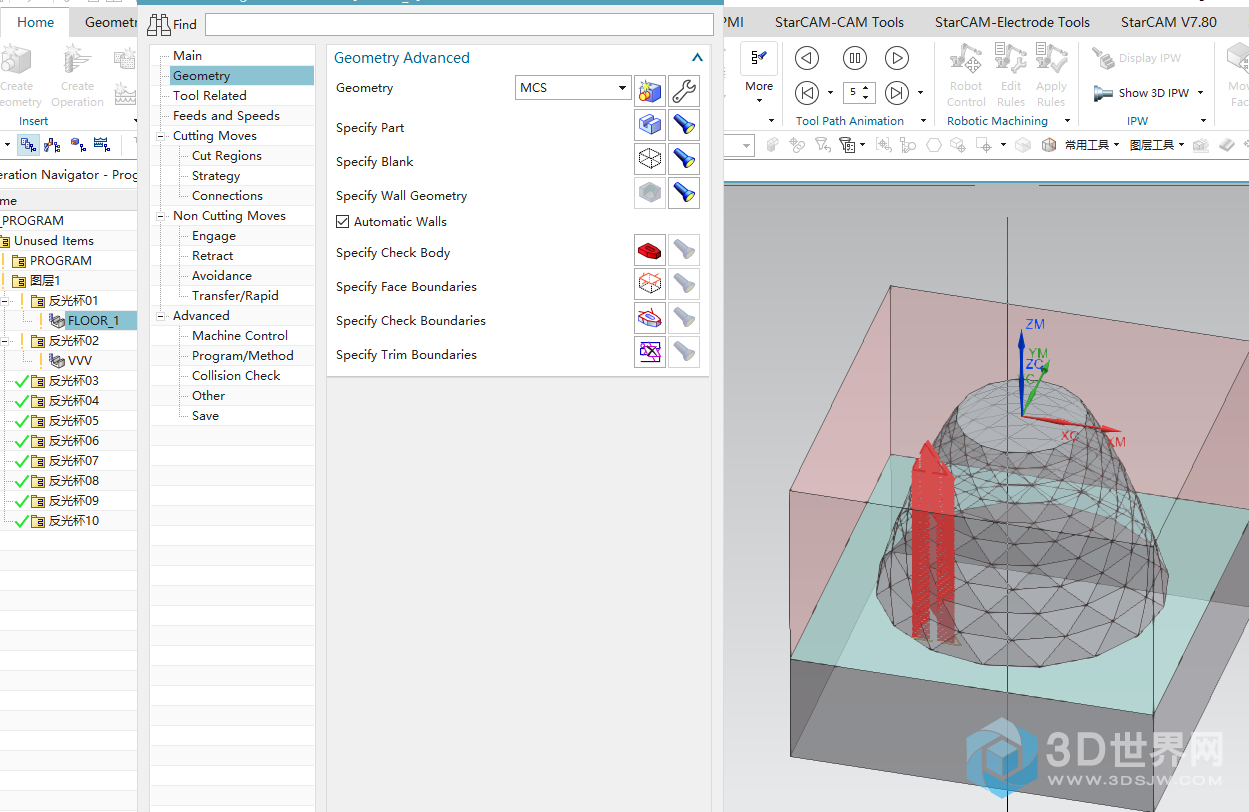Jump to next tool path step
This screenshot has width=1249, height=812.
pyautogui.click(x=897, y=93)
